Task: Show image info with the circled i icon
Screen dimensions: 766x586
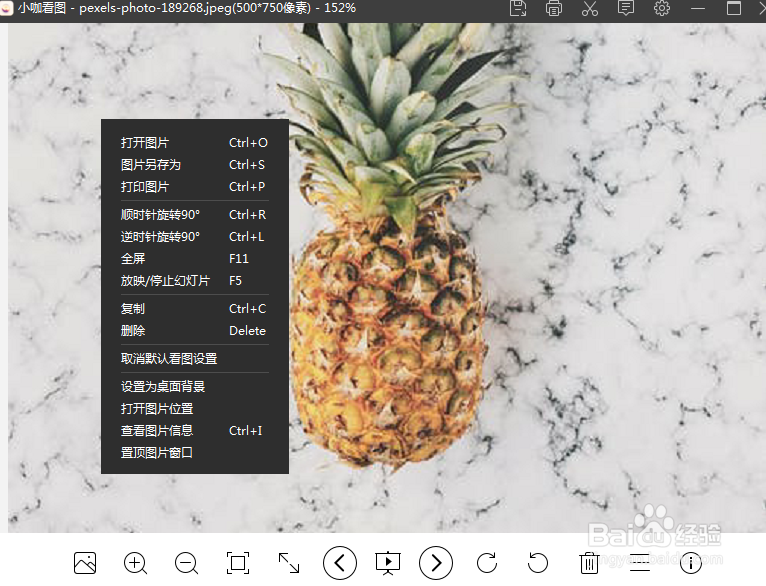Action: 691,563
